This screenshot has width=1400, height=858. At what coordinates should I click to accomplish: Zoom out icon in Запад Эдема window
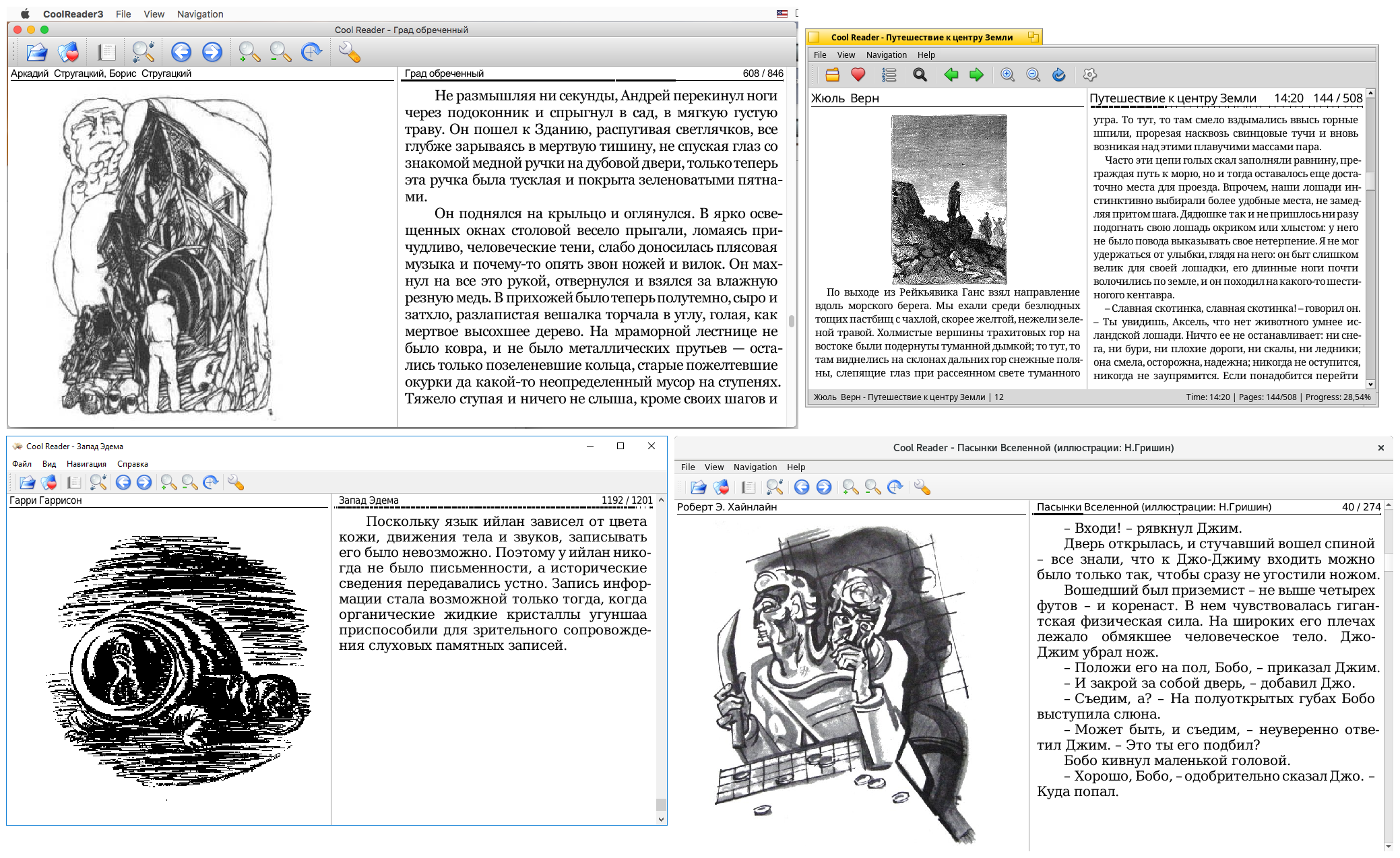tap(190, 482)
